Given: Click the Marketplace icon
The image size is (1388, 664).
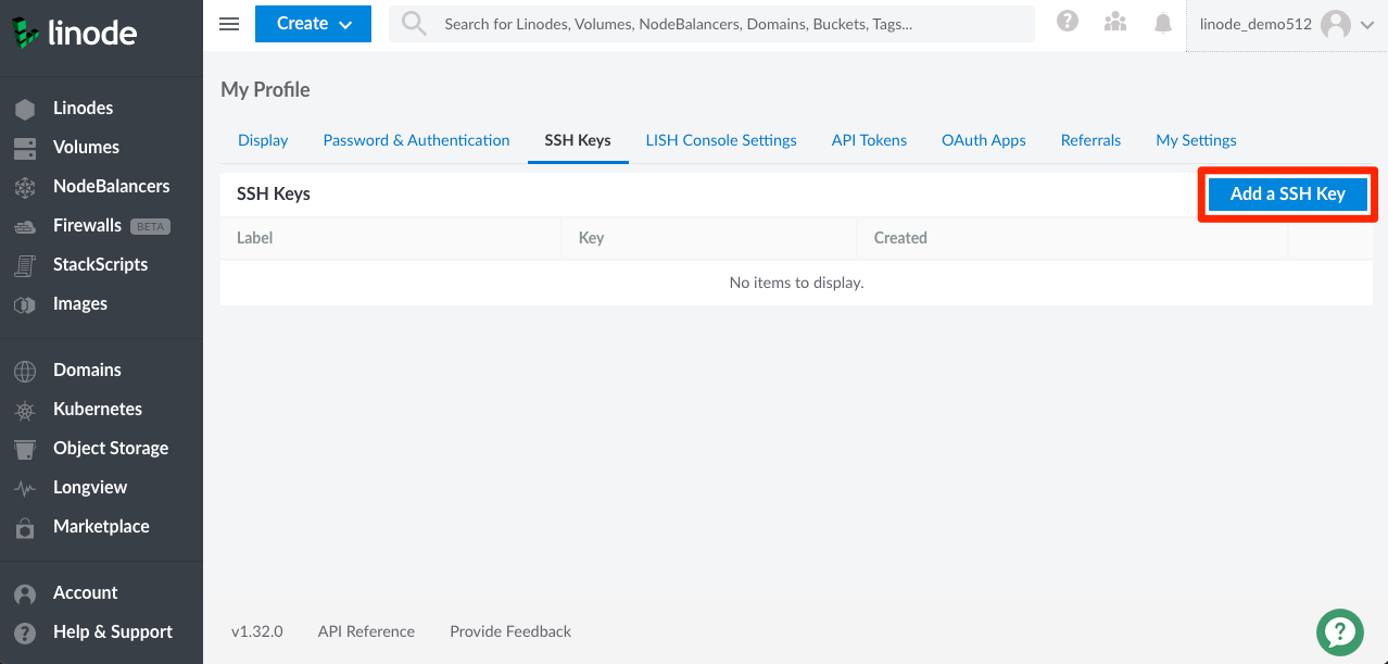Looking at the screenshot, I should click(24, 526).
